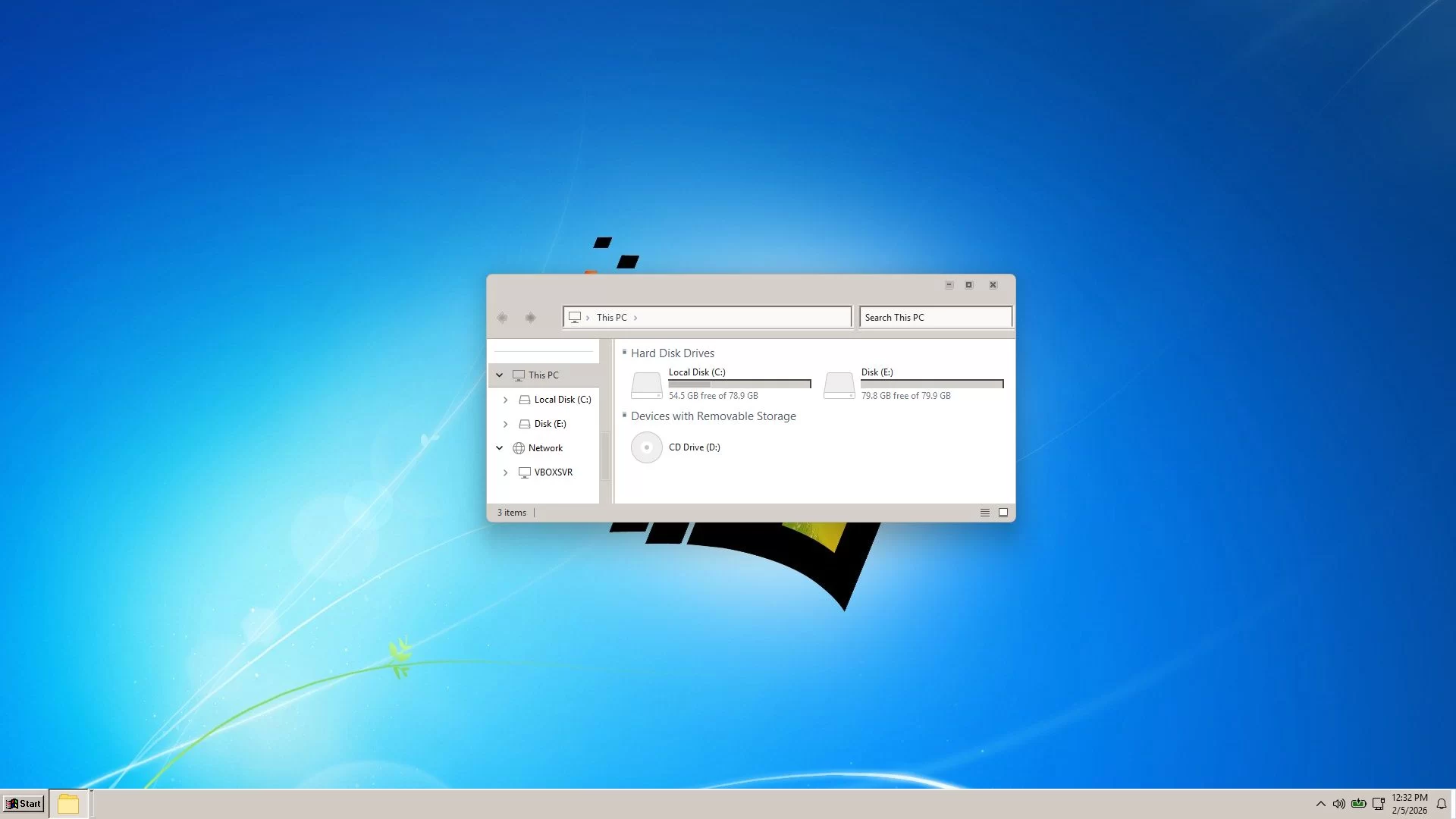Collapse the Hard Disk Drives group
Viewport: 1456px width, 819px height.
pyautogui.click(x=625, y=352)
